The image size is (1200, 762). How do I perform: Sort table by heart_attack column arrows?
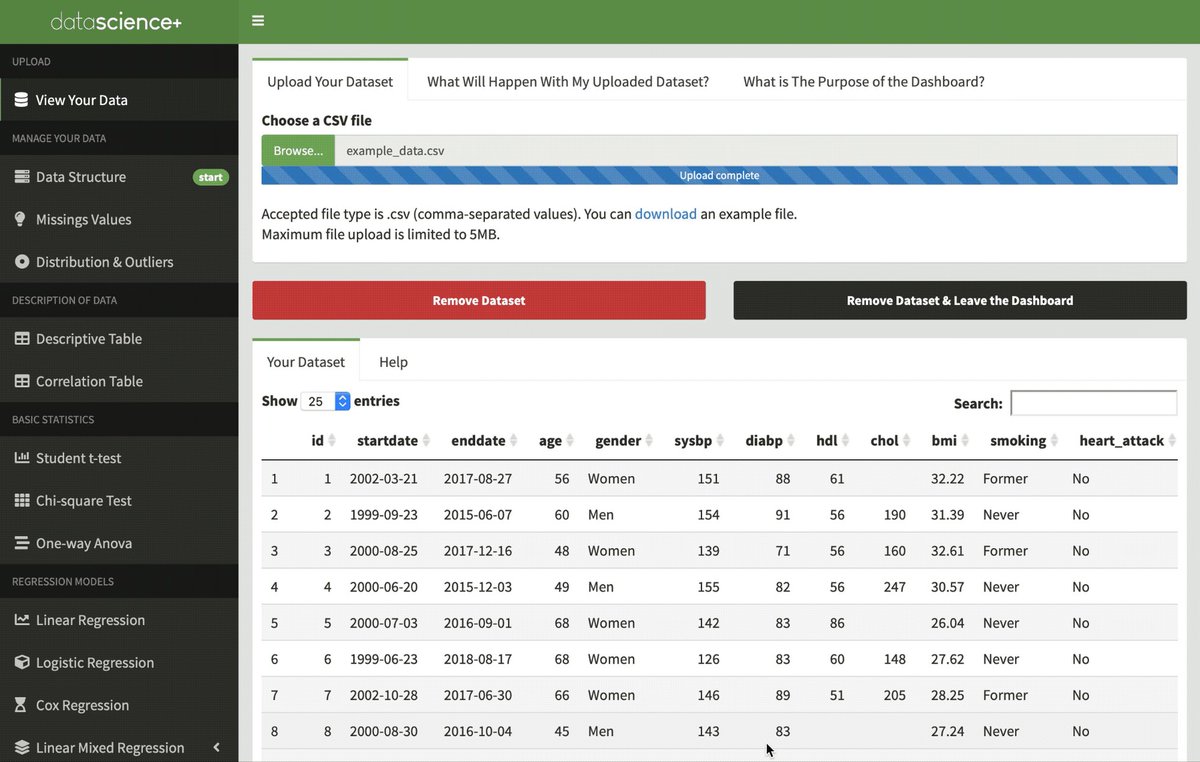1172,441
